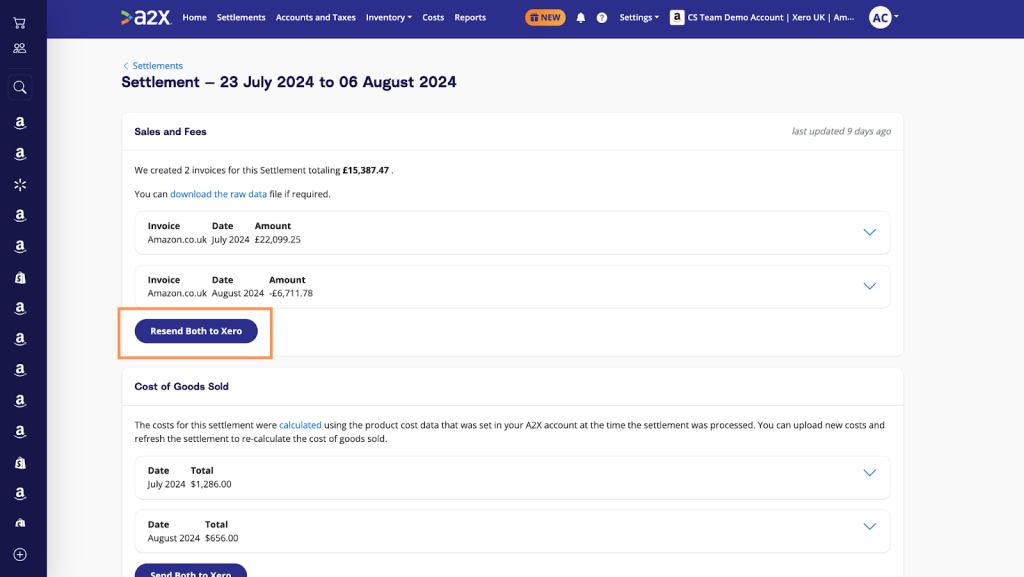Click Resend Both to Xero button
This screenshot has width=1024, height=577.
[x=196, y=331]
